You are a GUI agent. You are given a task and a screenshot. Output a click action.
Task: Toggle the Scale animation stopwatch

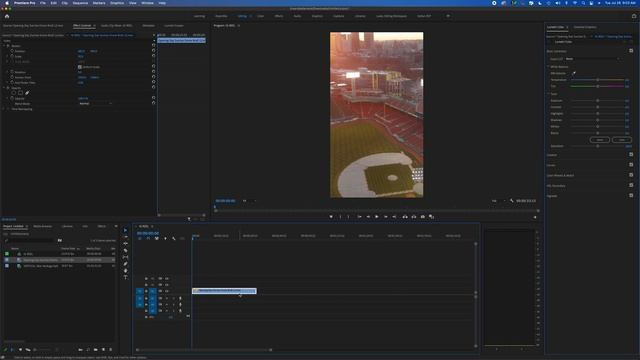tap(12, 56)
